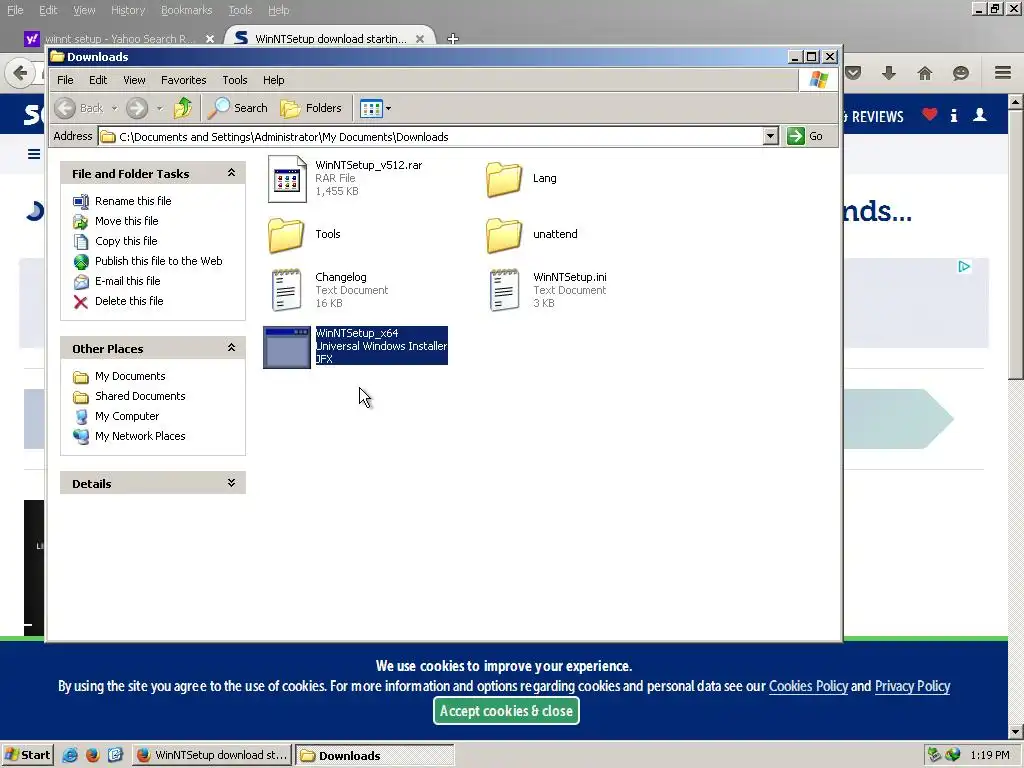Expand the Details panel

tap(231, 483)
